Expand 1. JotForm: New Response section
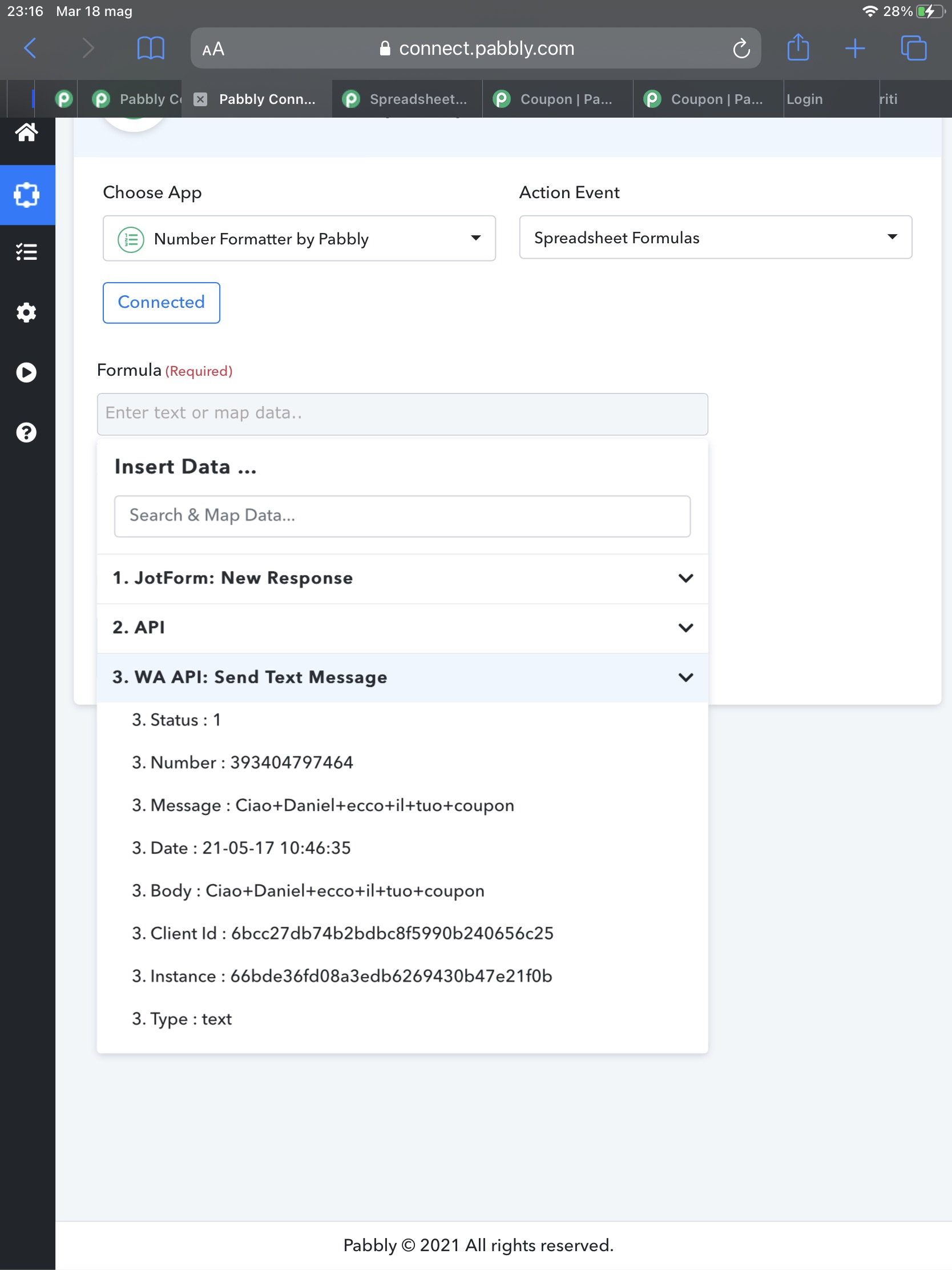Image resolution: width=952 pixels, height=1270 pixels. click(402, 578)
